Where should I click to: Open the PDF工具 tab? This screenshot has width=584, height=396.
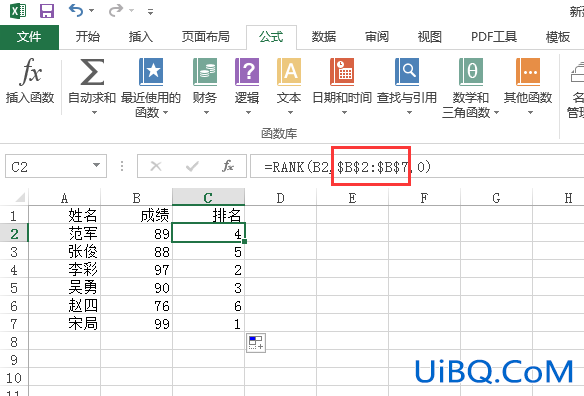[x=494, y=37]
